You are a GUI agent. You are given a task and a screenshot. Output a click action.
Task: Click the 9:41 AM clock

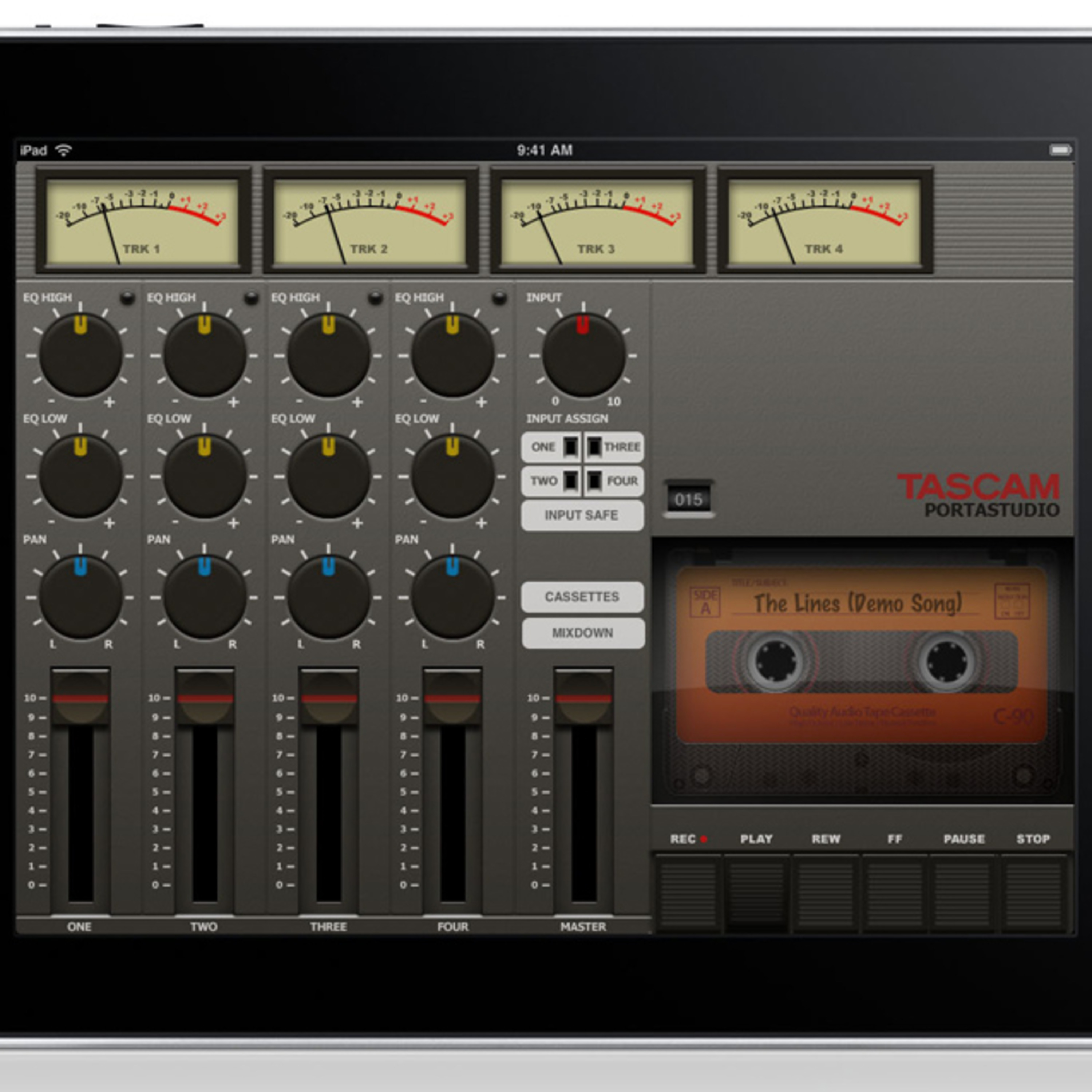click(545, 150)
